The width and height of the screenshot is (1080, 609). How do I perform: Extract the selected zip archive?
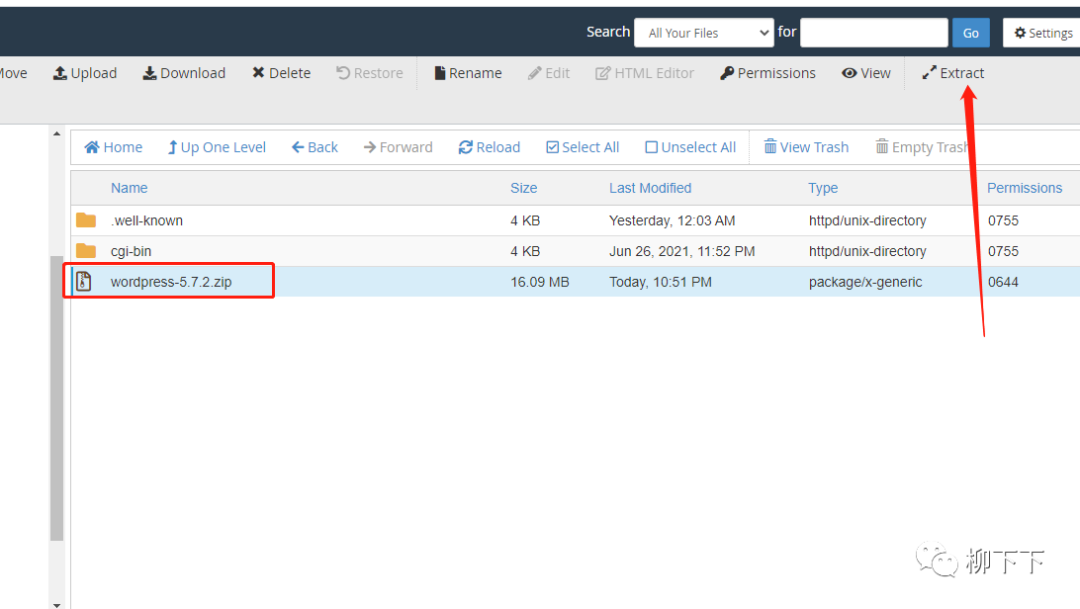(x=953, y=73)
